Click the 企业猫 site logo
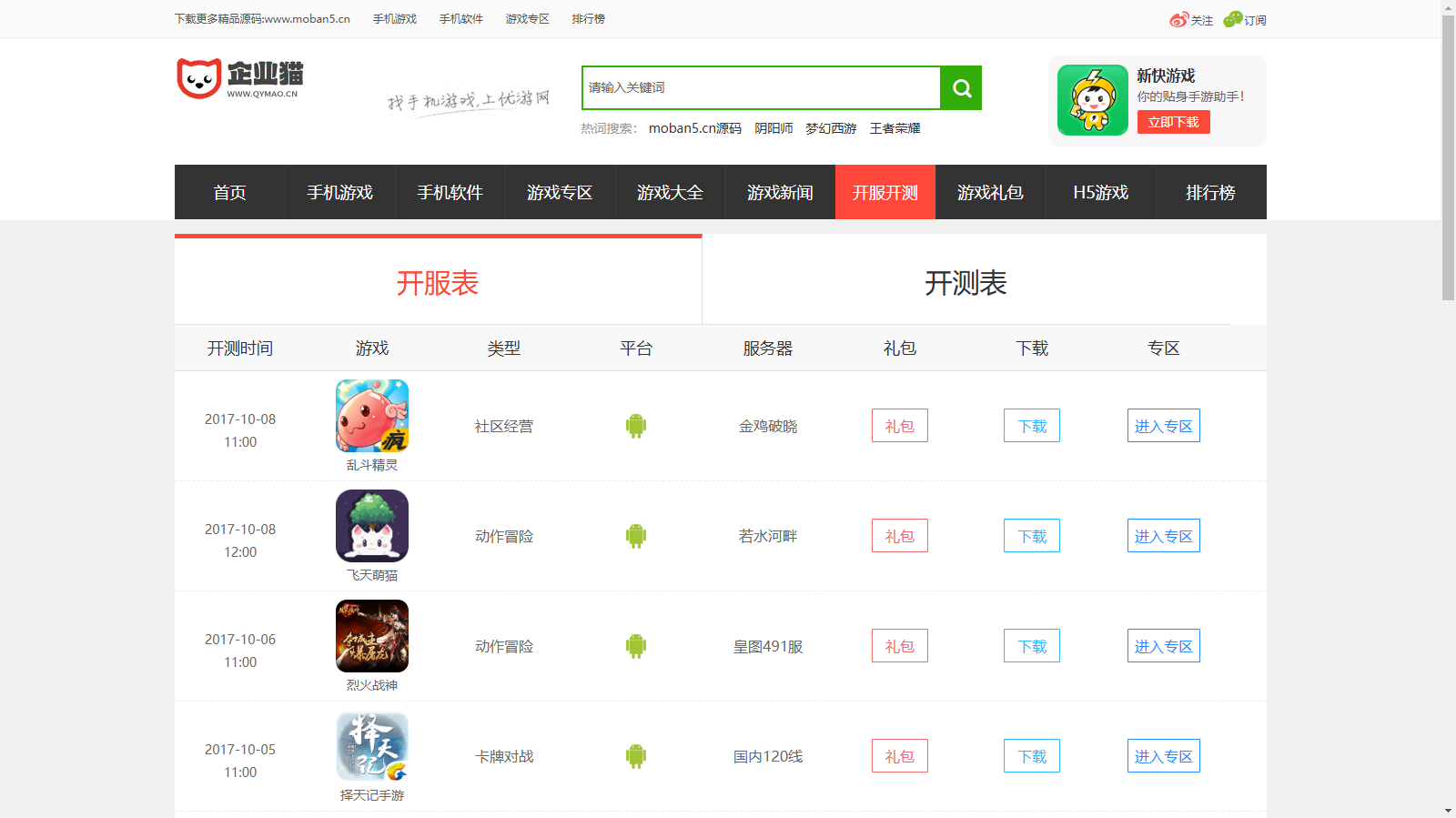Viewport: 1456px width, 818px height. 240,79
